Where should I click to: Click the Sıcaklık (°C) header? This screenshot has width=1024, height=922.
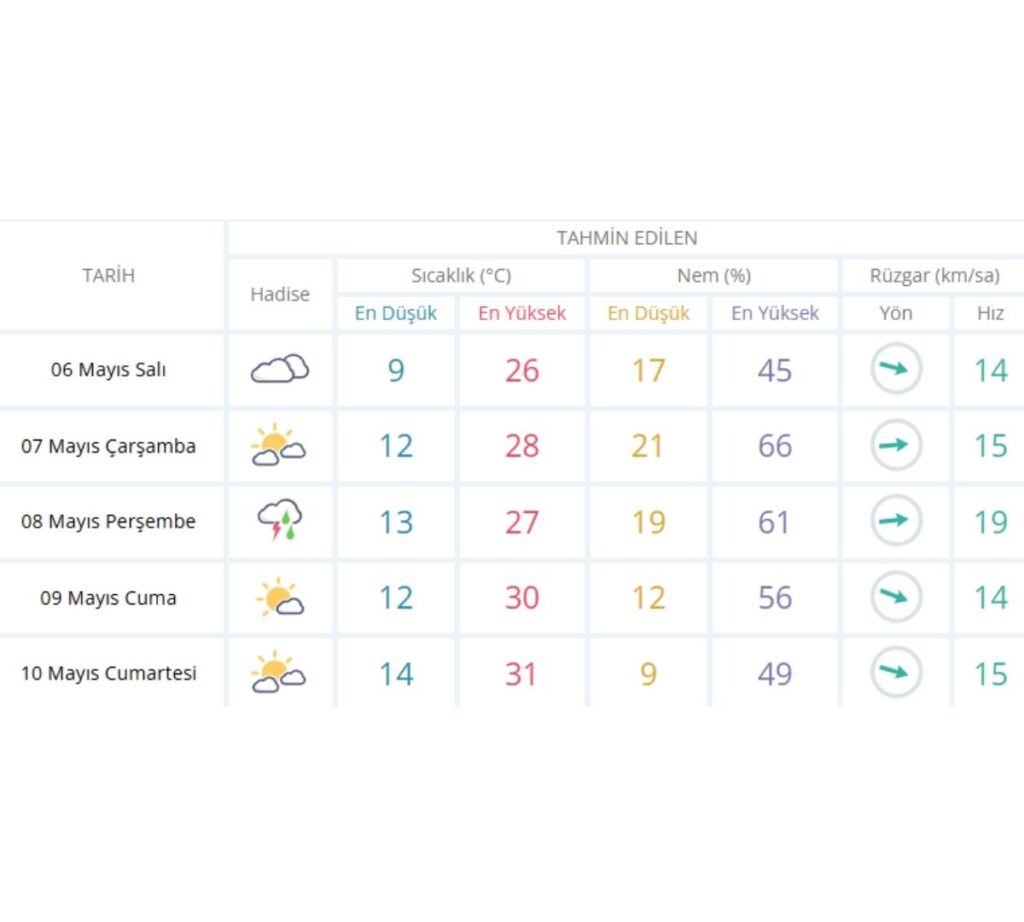pyautogui.click(x=461, y=276)
